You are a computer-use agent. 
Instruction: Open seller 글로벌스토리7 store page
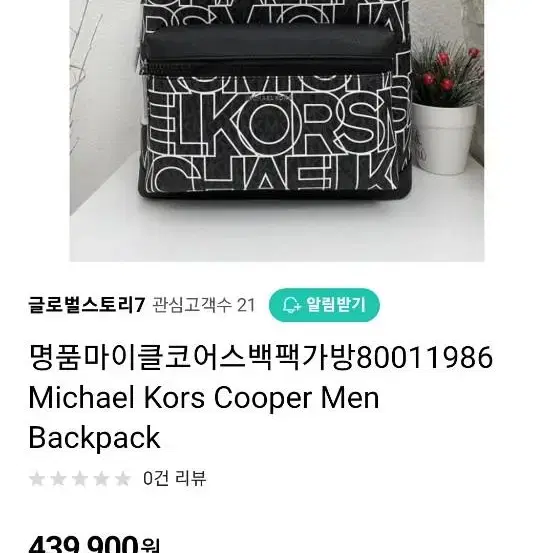point(87,305)
